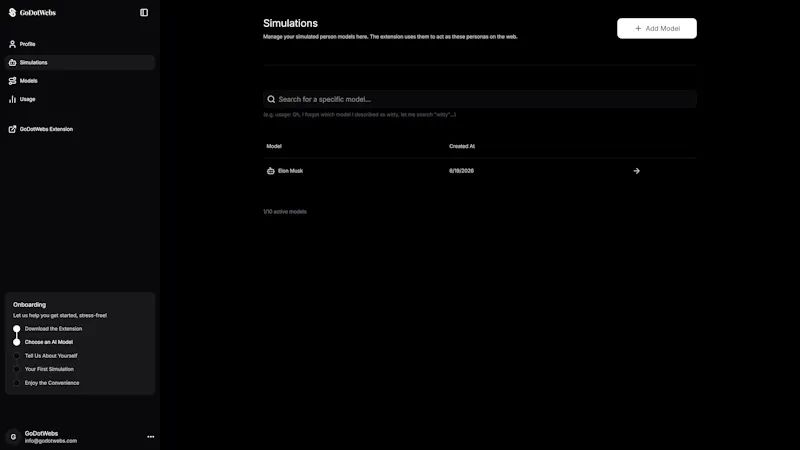Go to Simulations section
The width and height of the screenshot is (800, 450).
pyautogui.click(x=80, y=63)
